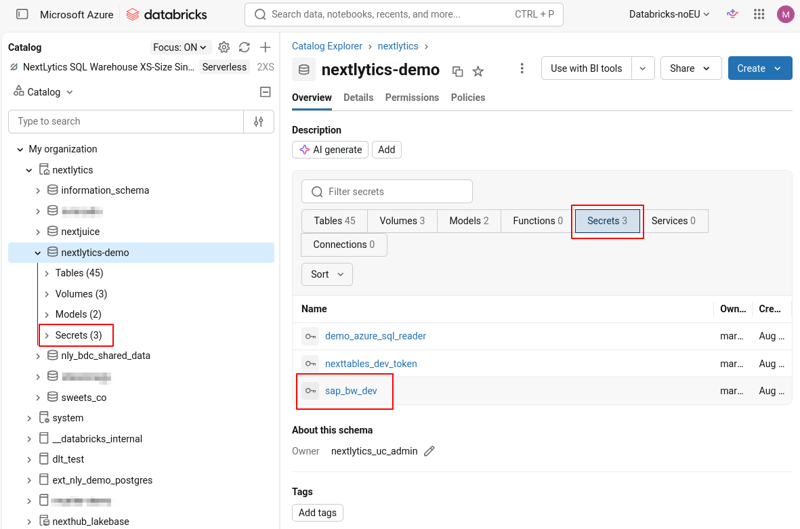Open the kebab menu next to nextlytics-demo
The image size is (800, 529).
pyautogui.click(x=521, y=68)
